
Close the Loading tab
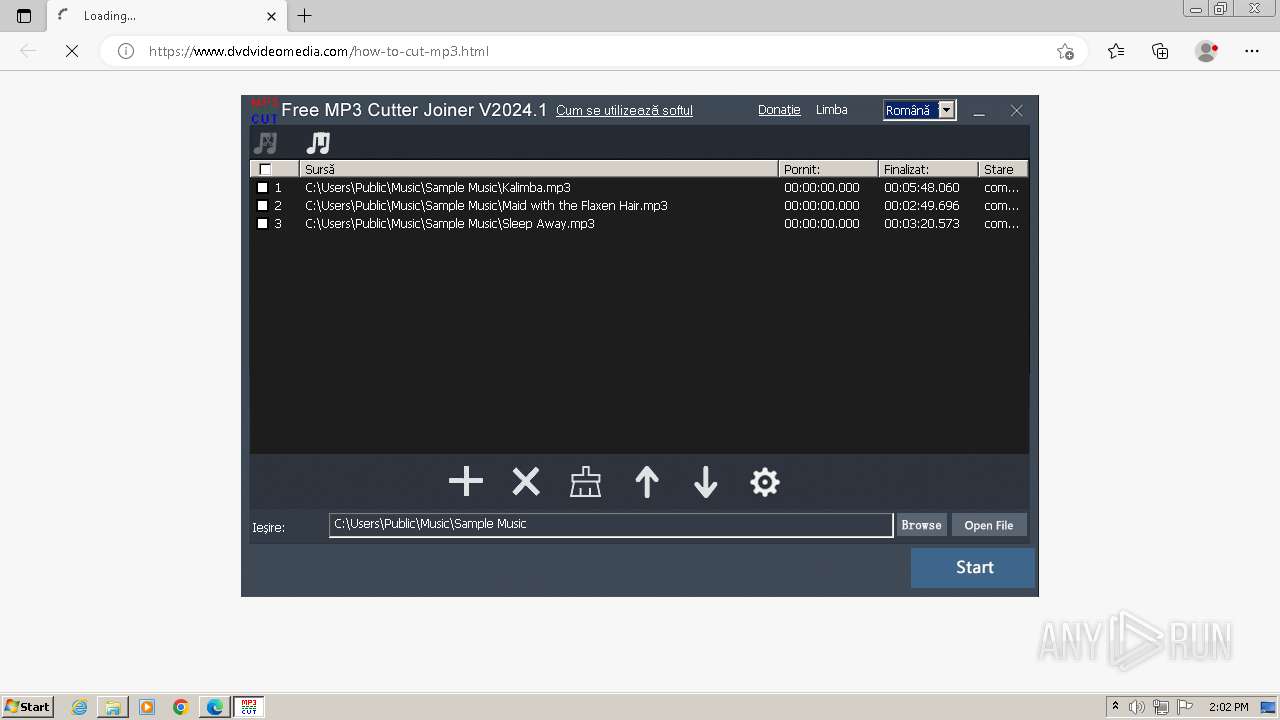[271, 16]
